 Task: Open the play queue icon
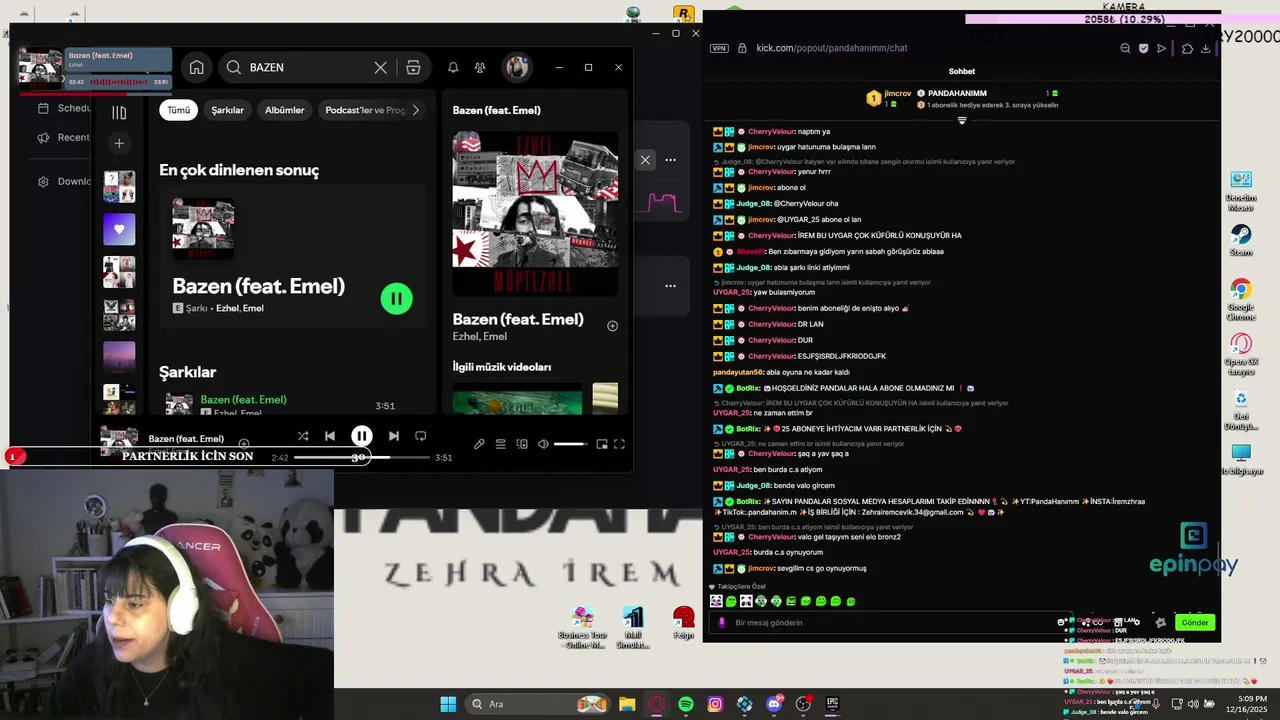pyautogui.click(x=500, y=444)
